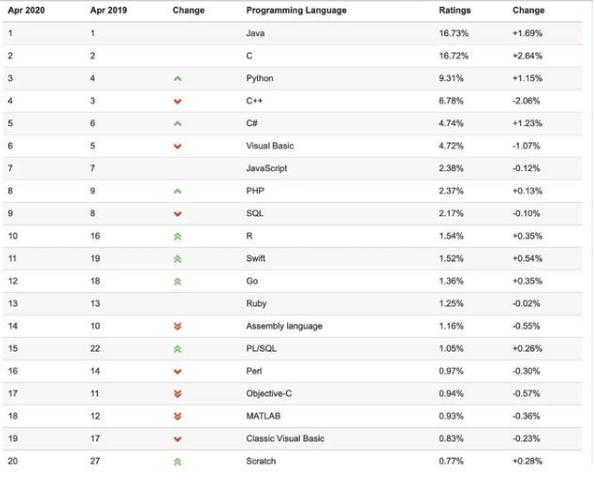Click the double red arrow beside MATLAB
Image resolution: width=595 pixels, height=480 pixels.
coord(178,416)
